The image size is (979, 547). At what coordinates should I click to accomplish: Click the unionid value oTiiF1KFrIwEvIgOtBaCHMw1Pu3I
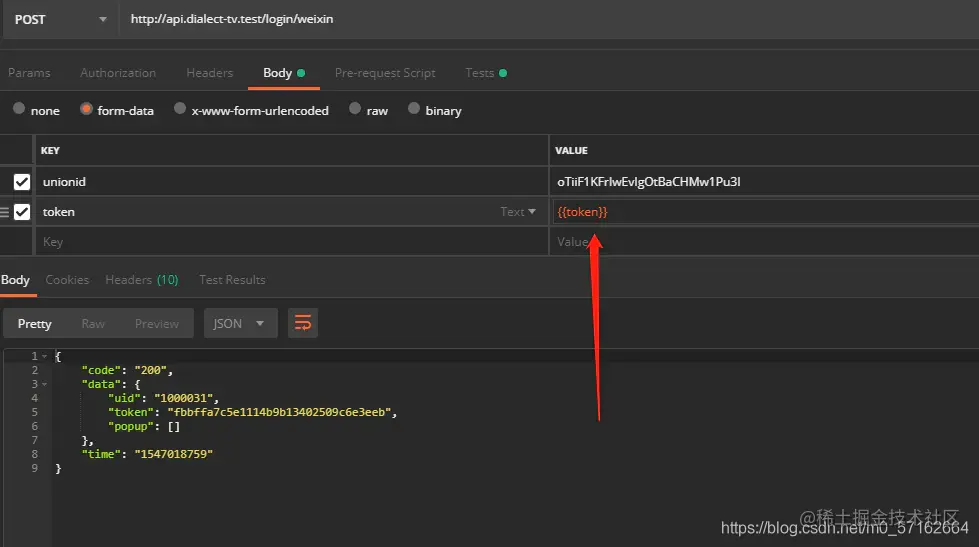pos(649,182)
